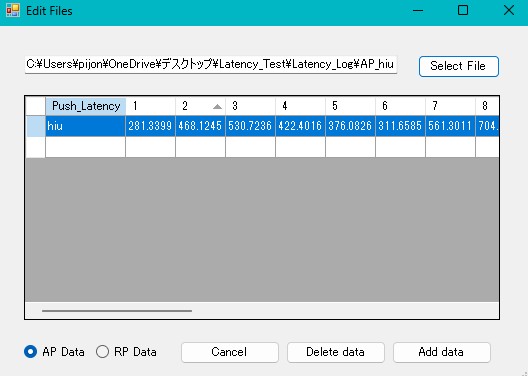Click the file path input field

click(x=211, y=64)
